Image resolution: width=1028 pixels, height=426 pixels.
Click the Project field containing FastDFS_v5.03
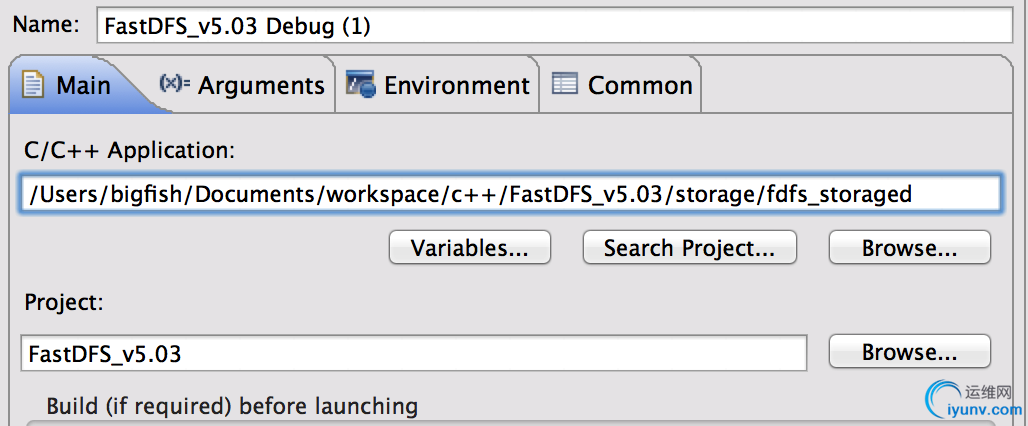coord(414,353)
